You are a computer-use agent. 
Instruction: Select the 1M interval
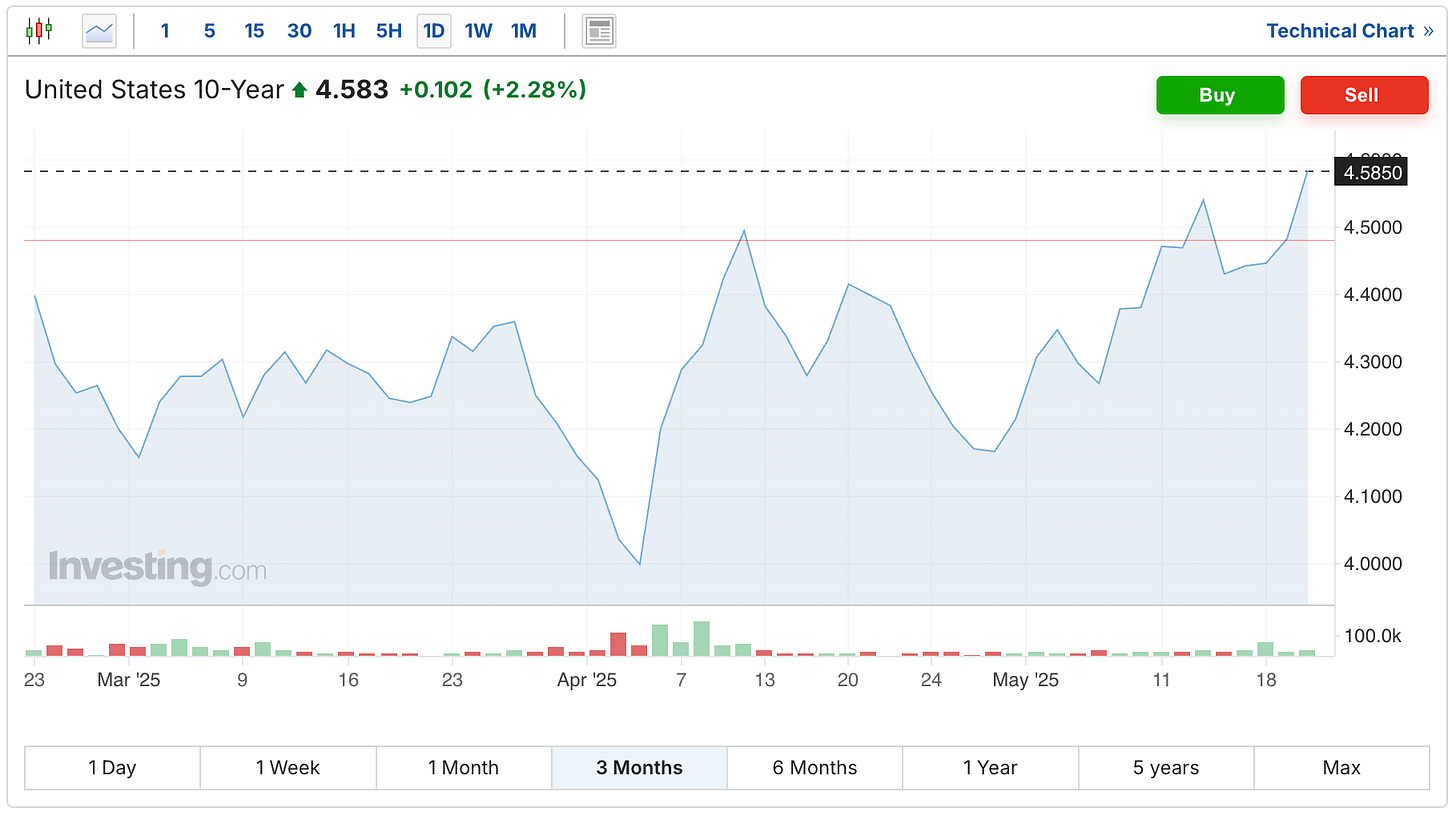click(524, 31)
